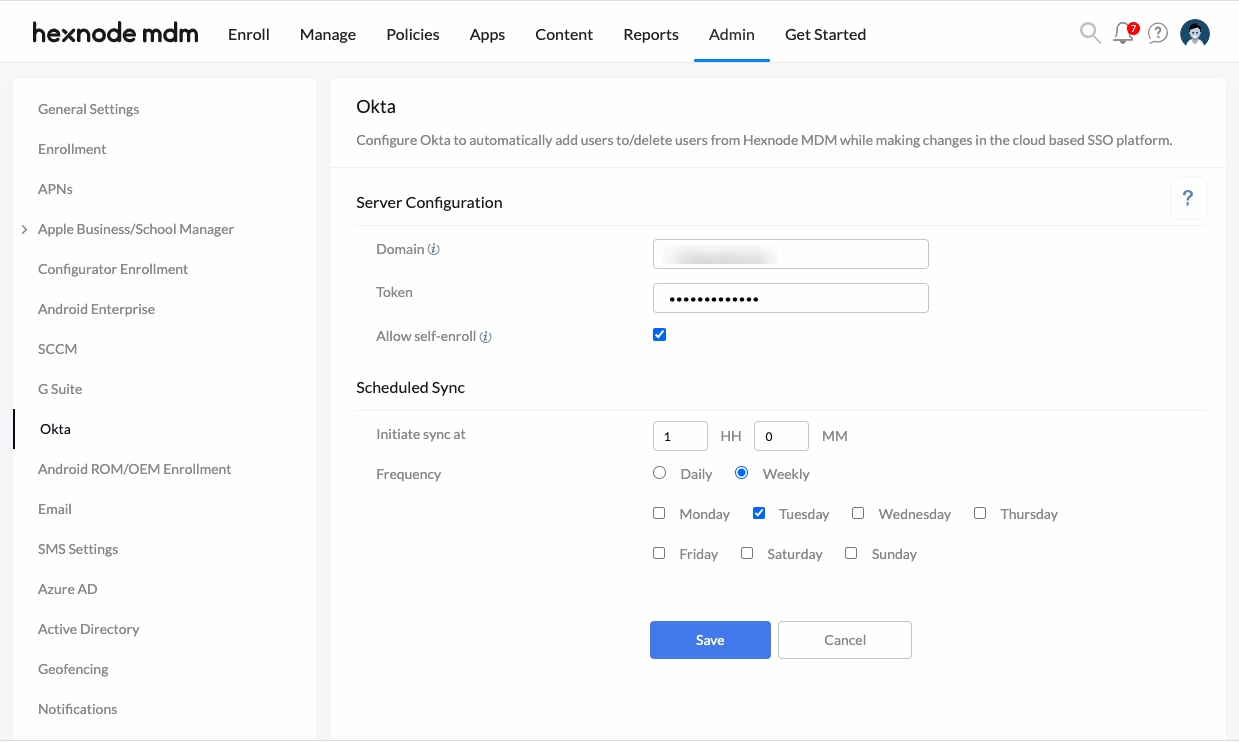Open G Suite in sidebar
1239x742 pixels.
[x=60, y=389]
